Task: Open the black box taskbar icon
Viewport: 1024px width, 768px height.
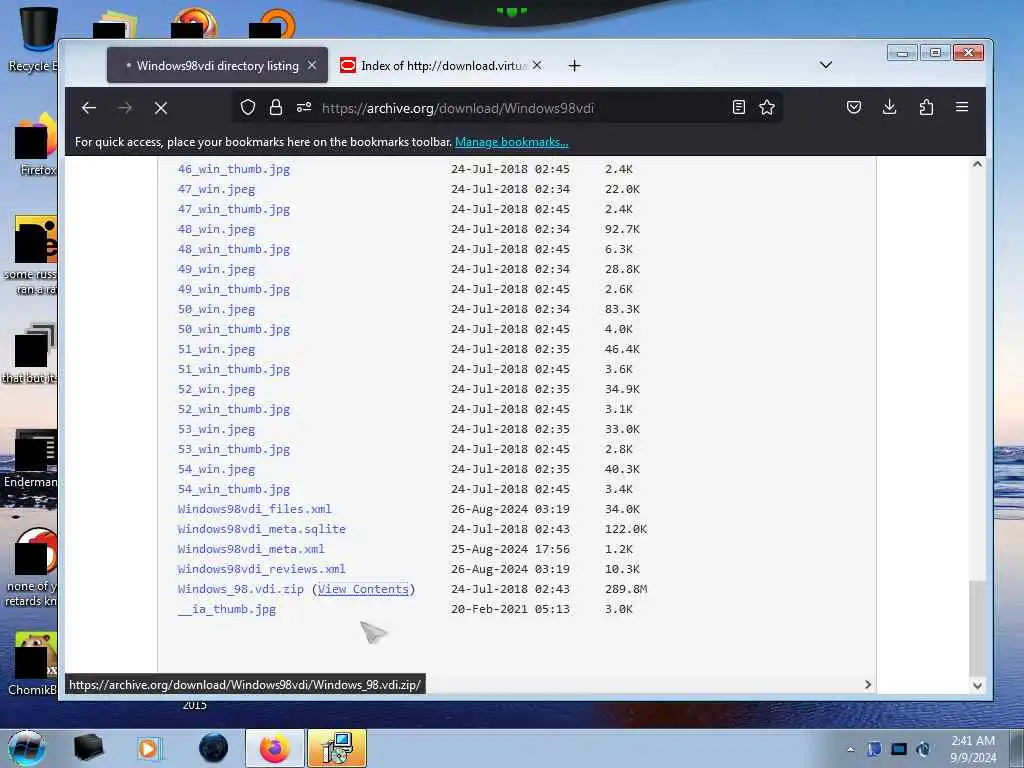Action: (x=89, y=748)
